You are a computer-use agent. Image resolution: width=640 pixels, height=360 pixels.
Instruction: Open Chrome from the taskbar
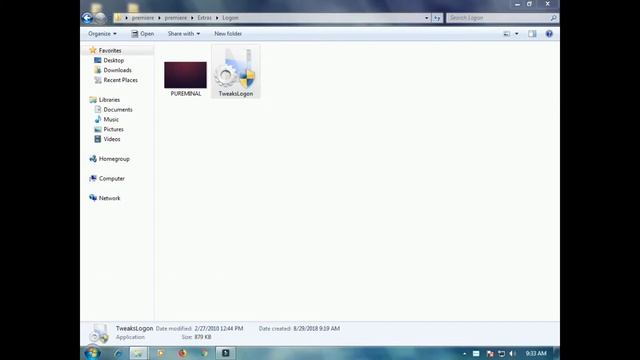204,353
